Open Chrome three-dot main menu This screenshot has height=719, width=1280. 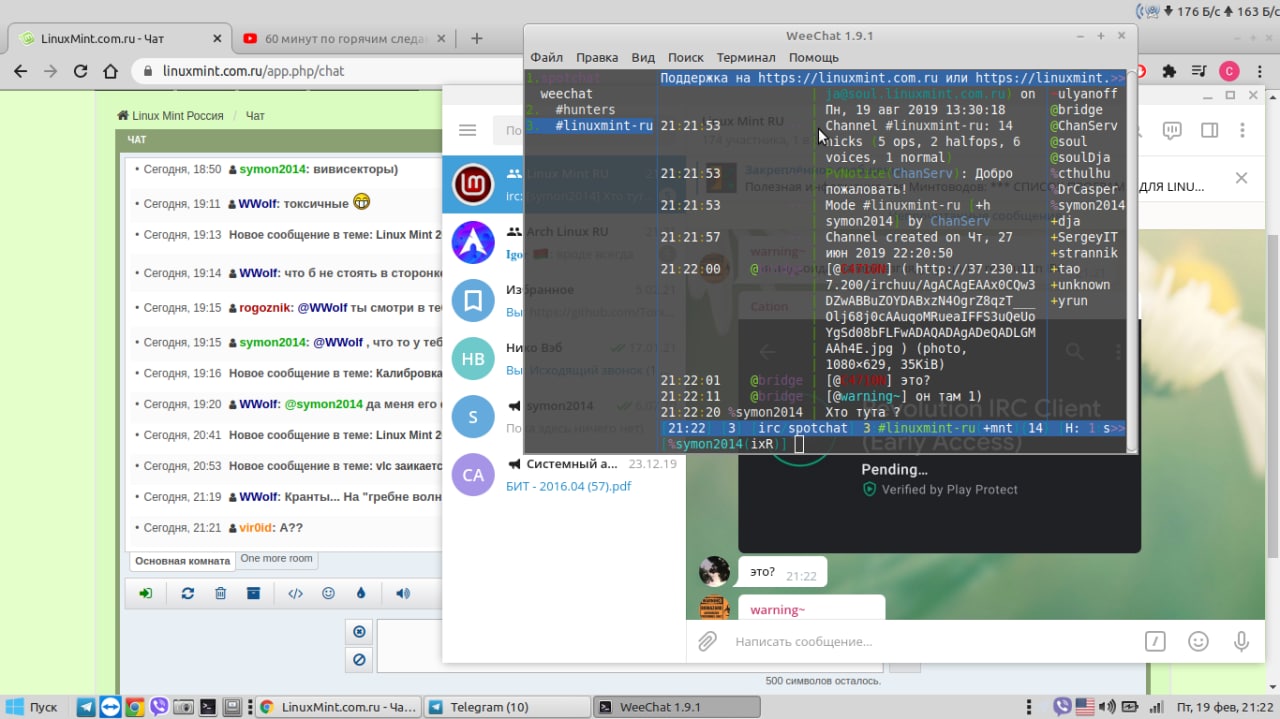coord(1260,71)
